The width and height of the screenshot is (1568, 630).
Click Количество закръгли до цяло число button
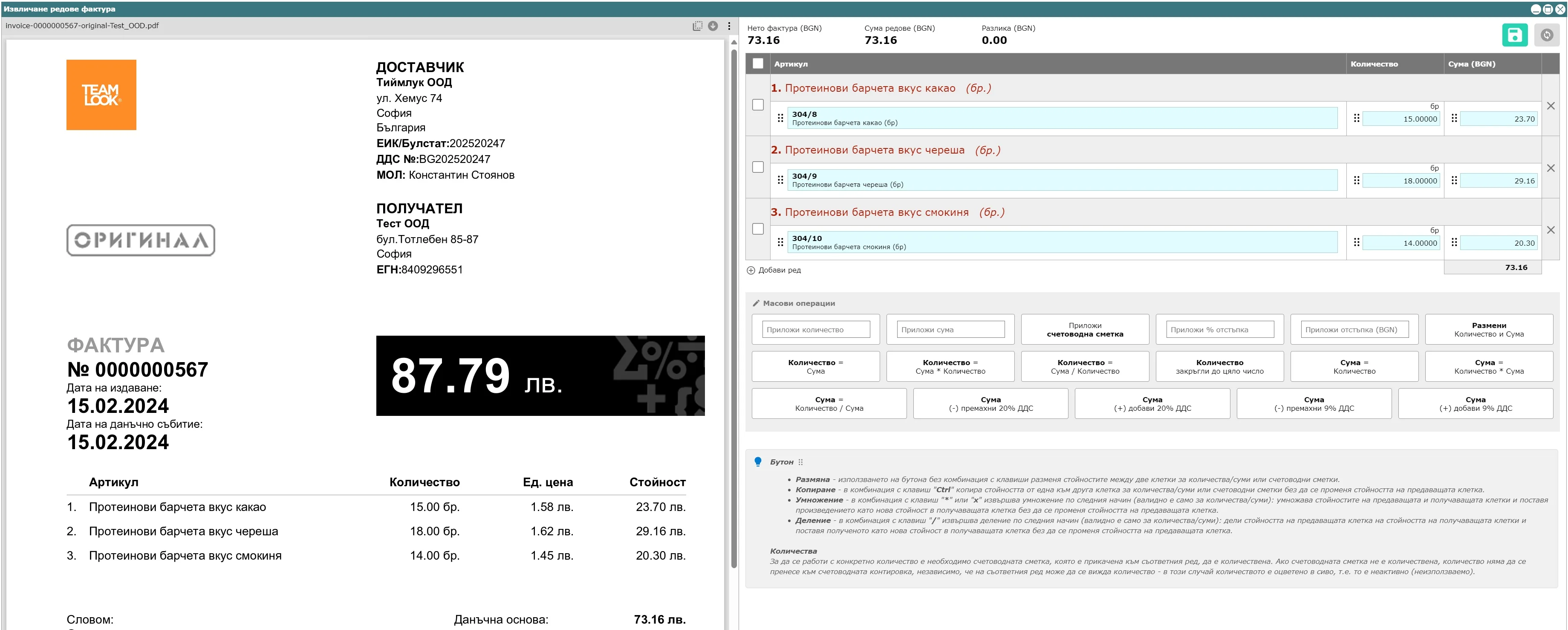(1219, 367)
